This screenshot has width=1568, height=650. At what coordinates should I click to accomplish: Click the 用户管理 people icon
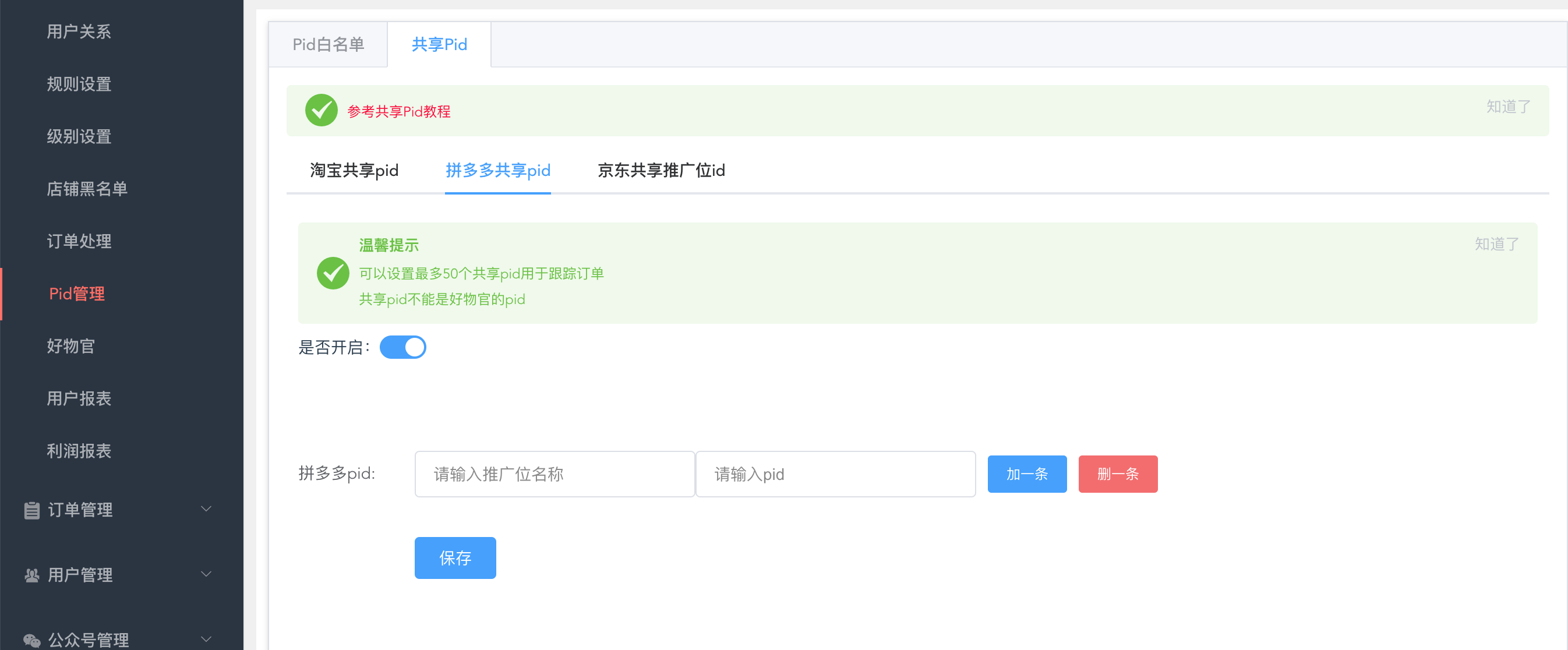(31, 575)
